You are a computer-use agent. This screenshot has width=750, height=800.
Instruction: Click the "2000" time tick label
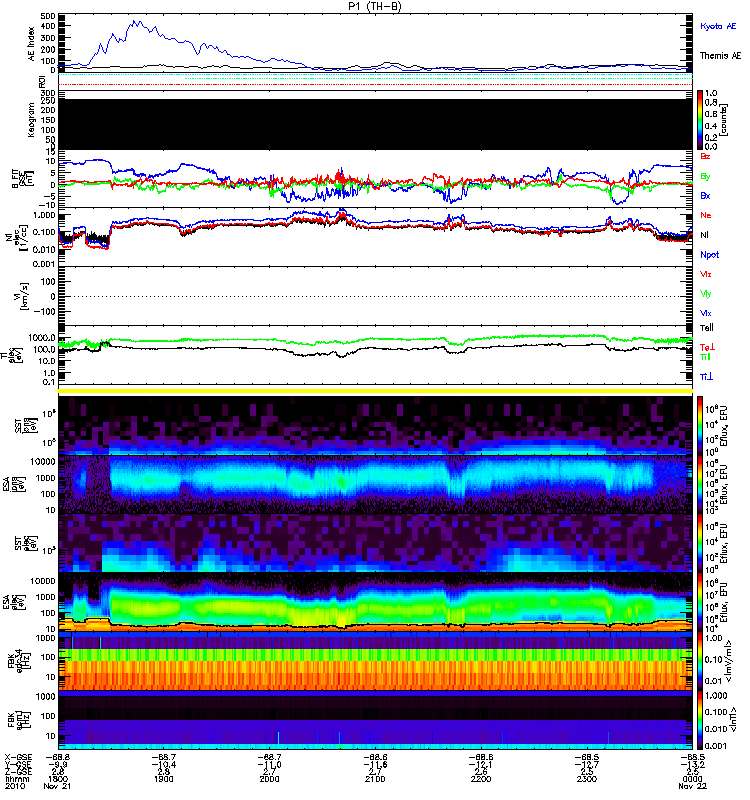pos(269,779)
